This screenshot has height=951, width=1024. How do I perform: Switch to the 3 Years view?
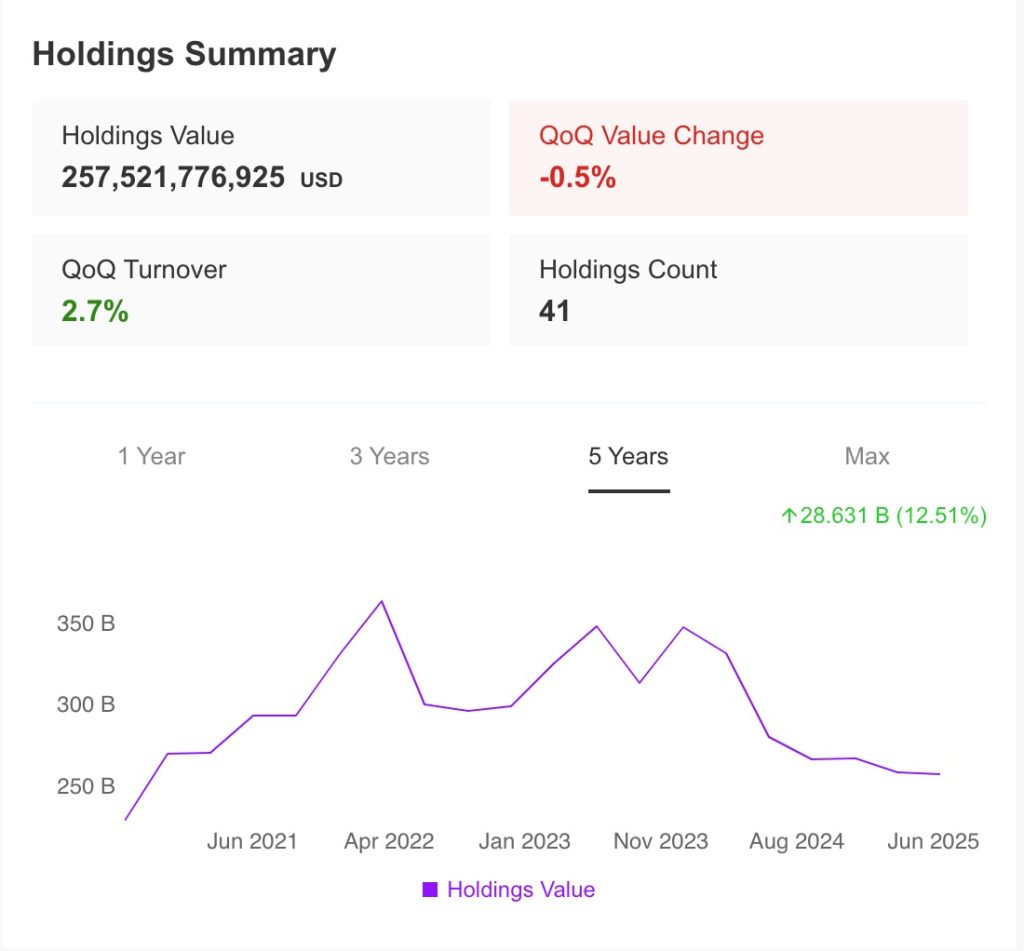click(389, 456)
